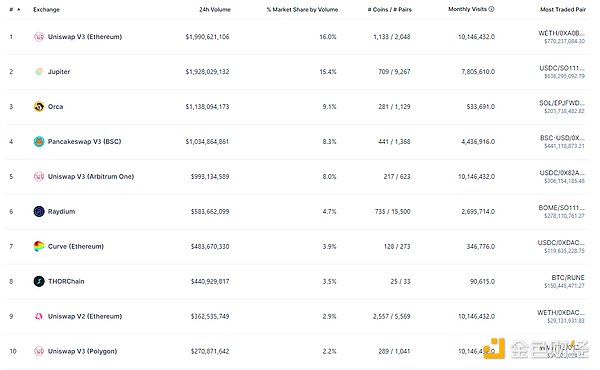Sort by 24h Volume column header
The image size is (600, 370).
pos(215,10)
